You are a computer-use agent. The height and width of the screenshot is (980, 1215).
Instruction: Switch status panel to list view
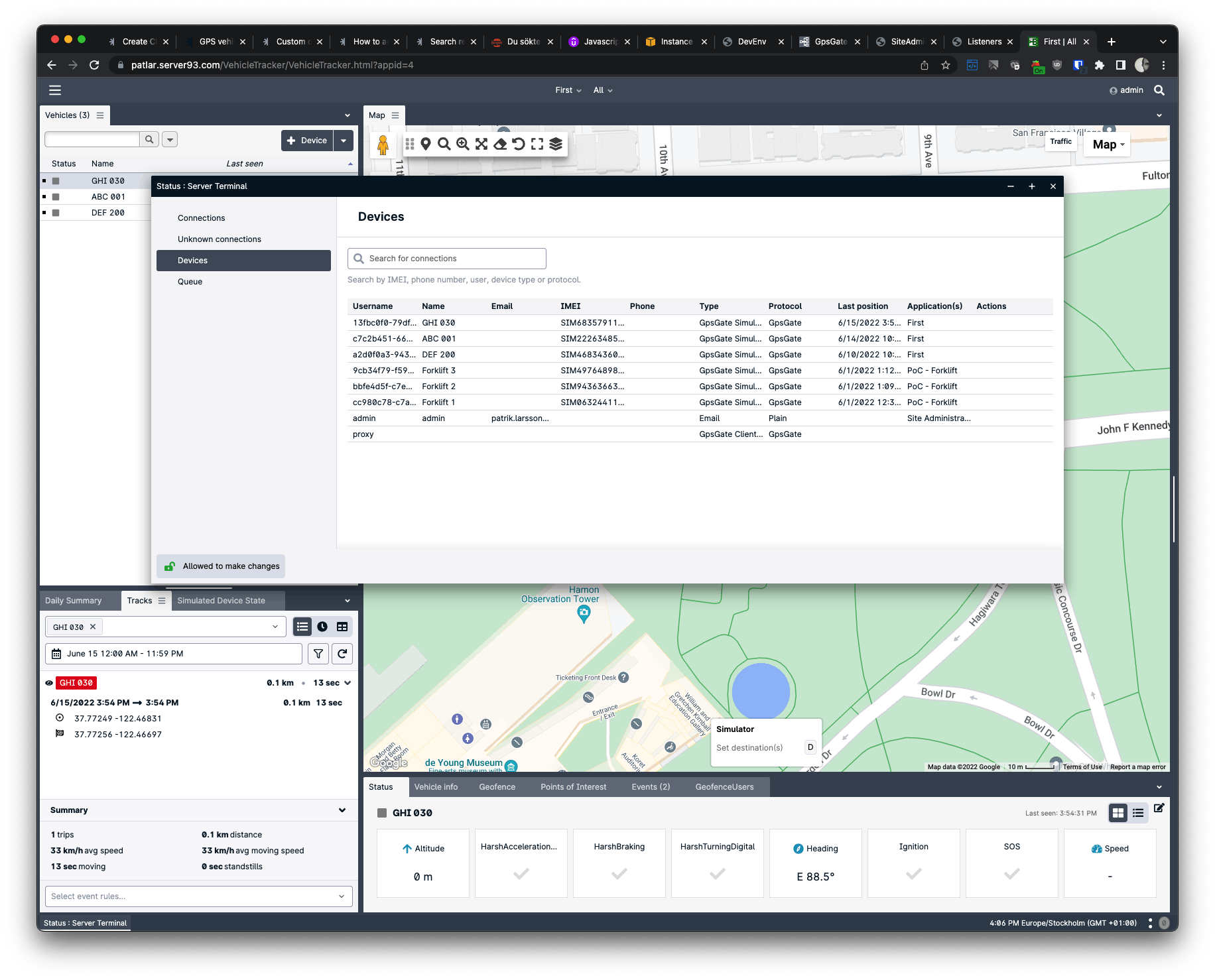pyautogui.click(x=1138, y=813)
